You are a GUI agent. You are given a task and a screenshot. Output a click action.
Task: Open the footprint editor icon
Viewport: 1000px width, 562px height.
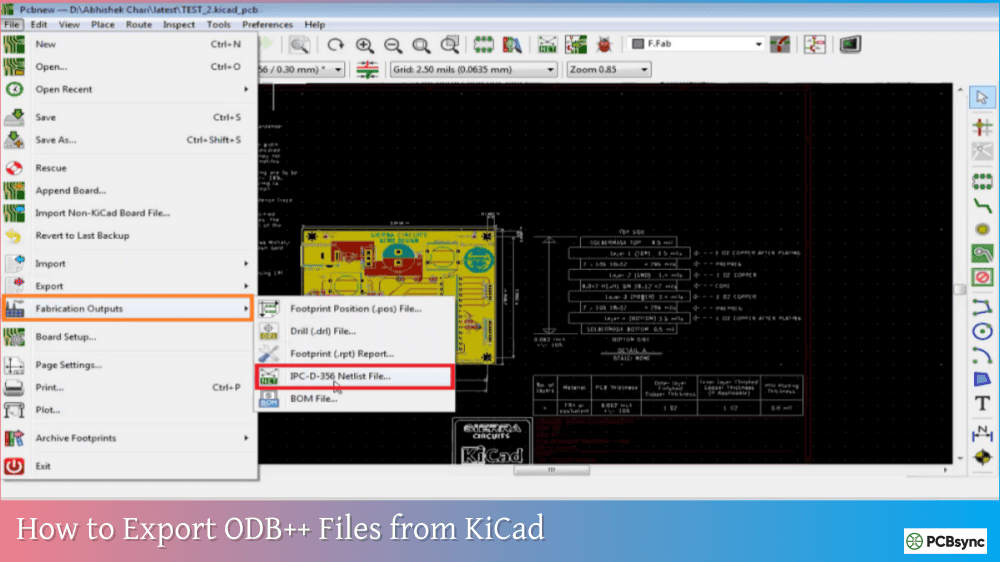[483, 45]
